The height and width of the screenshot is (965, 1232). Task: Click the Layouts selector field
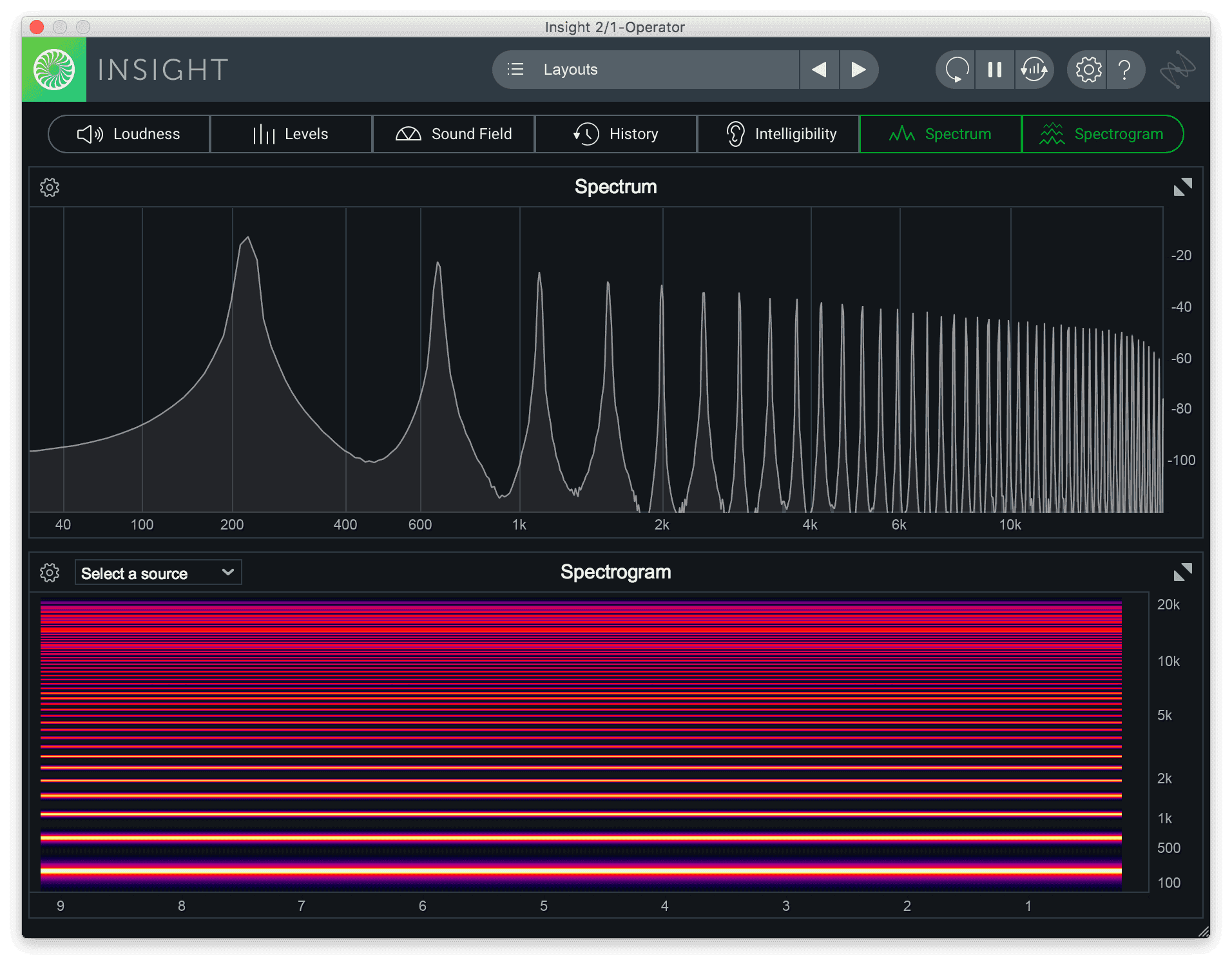click(646, 70)
